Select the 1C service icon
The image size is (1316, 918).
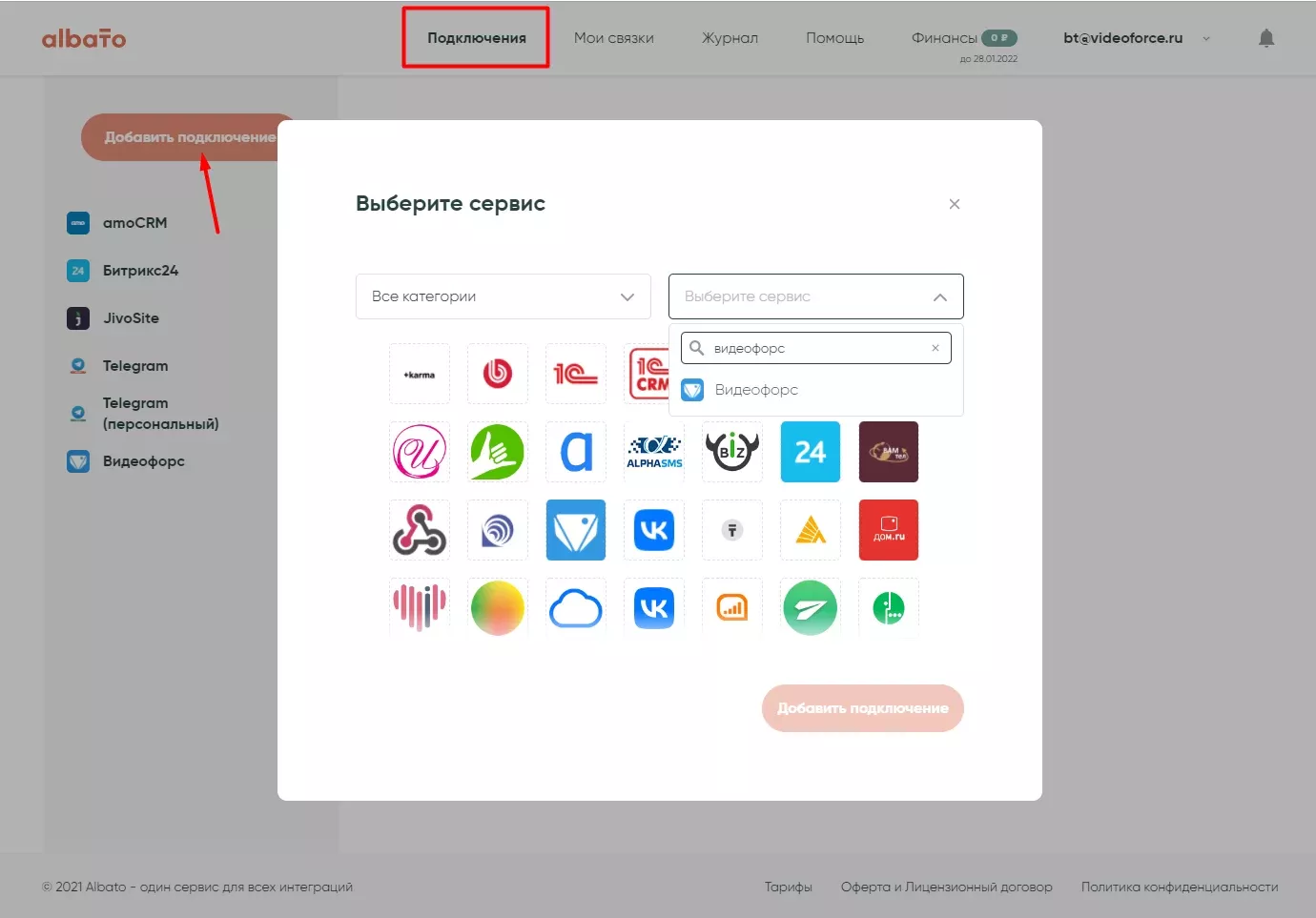[576, 374]
